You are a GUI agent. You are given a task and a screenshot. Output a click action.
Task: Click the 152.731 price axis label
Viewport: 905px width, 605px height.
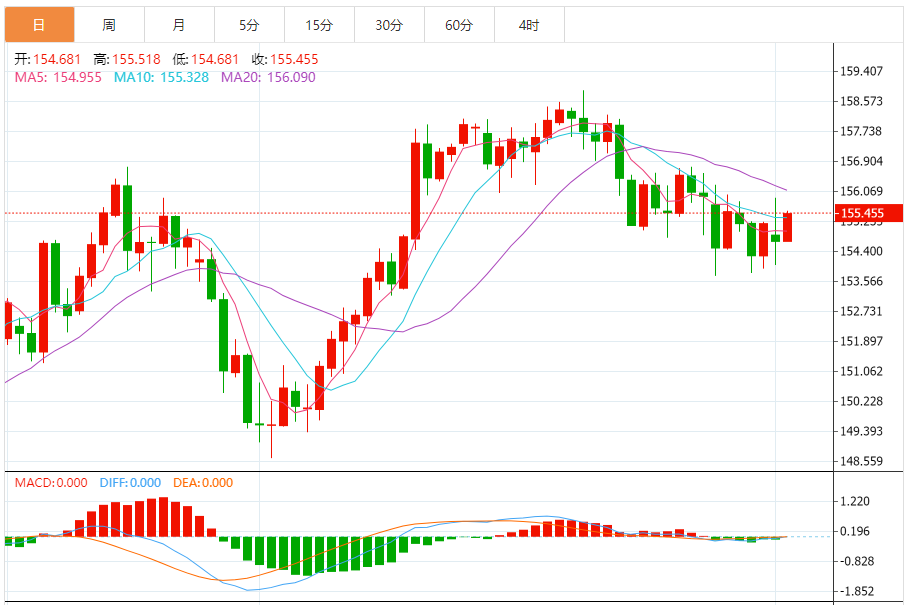click(861, 312)
